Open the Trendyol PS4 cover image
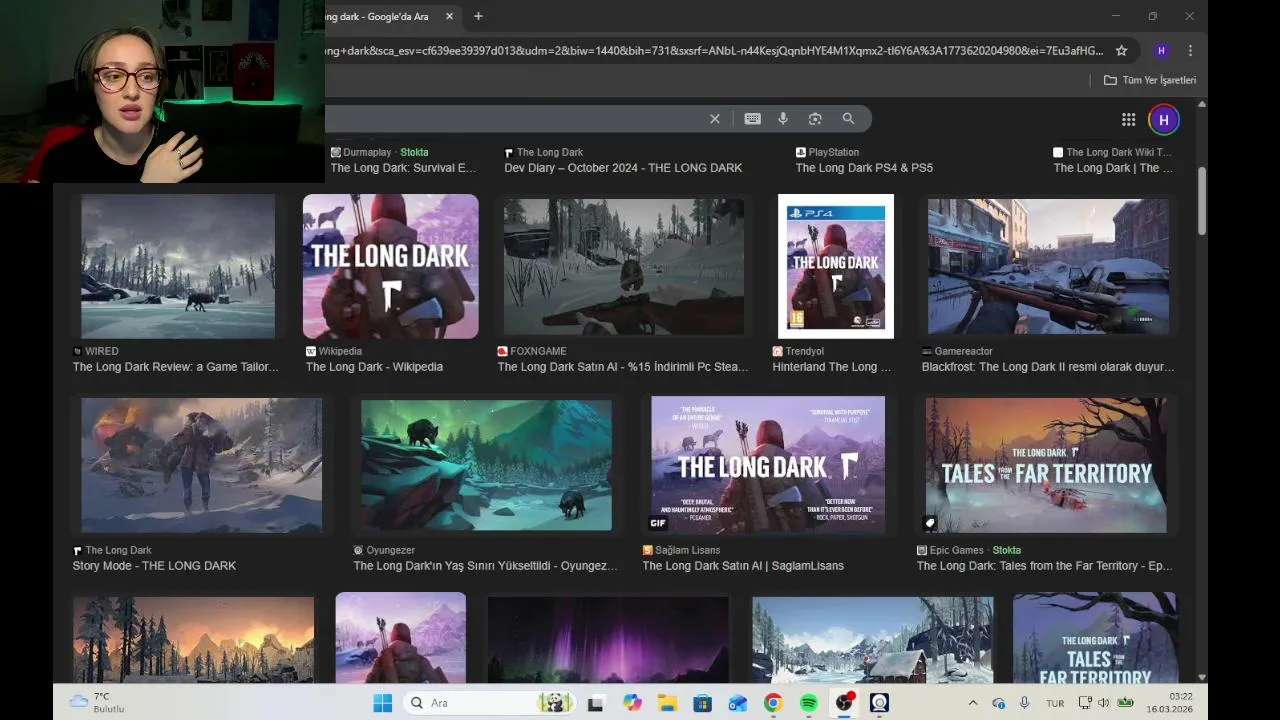Screen dimensions: 1280x720 pyautogui.click(x=836, y=266)
